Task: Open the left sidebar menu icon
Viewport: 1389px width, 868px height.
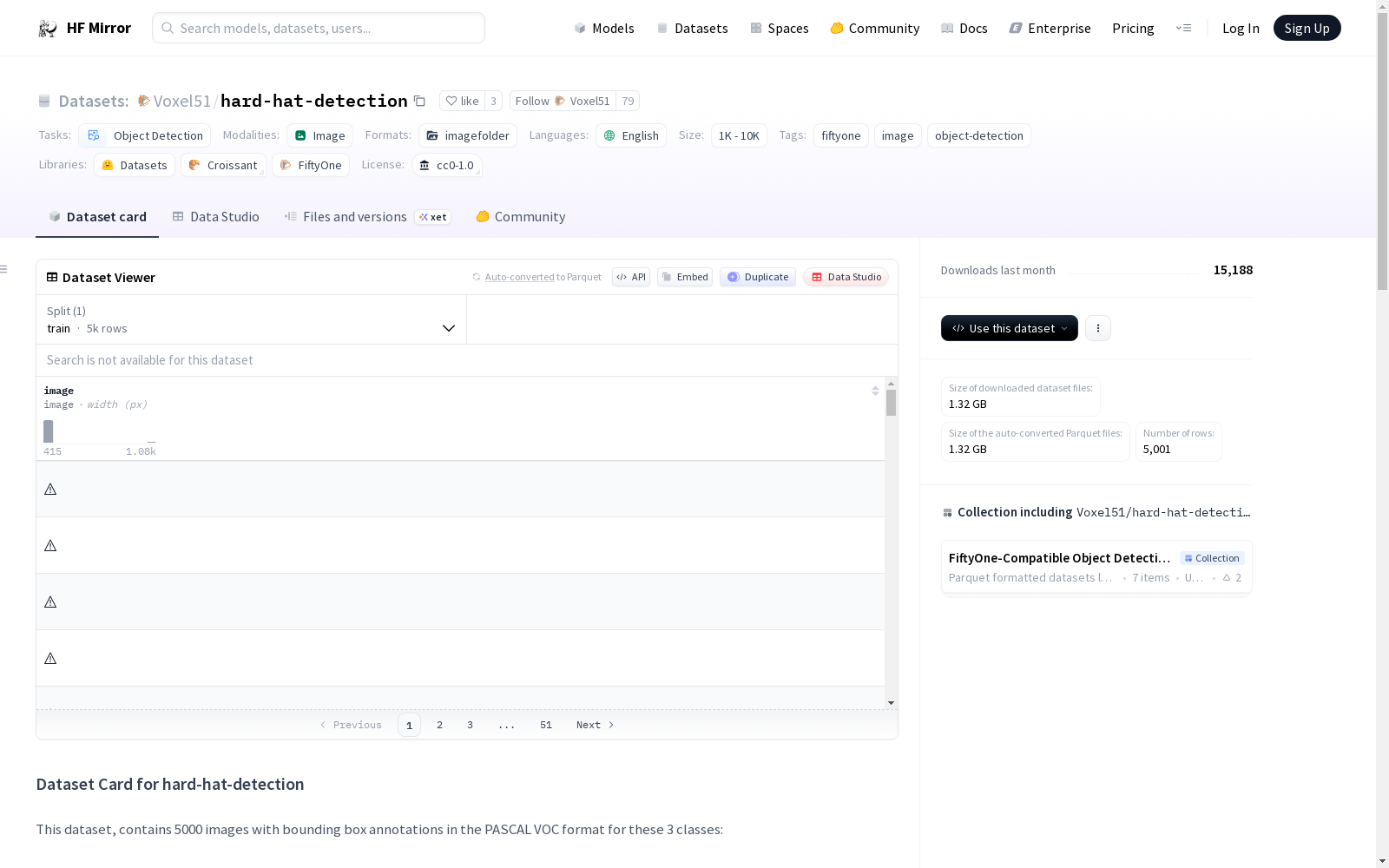Action: click(3, 269)
